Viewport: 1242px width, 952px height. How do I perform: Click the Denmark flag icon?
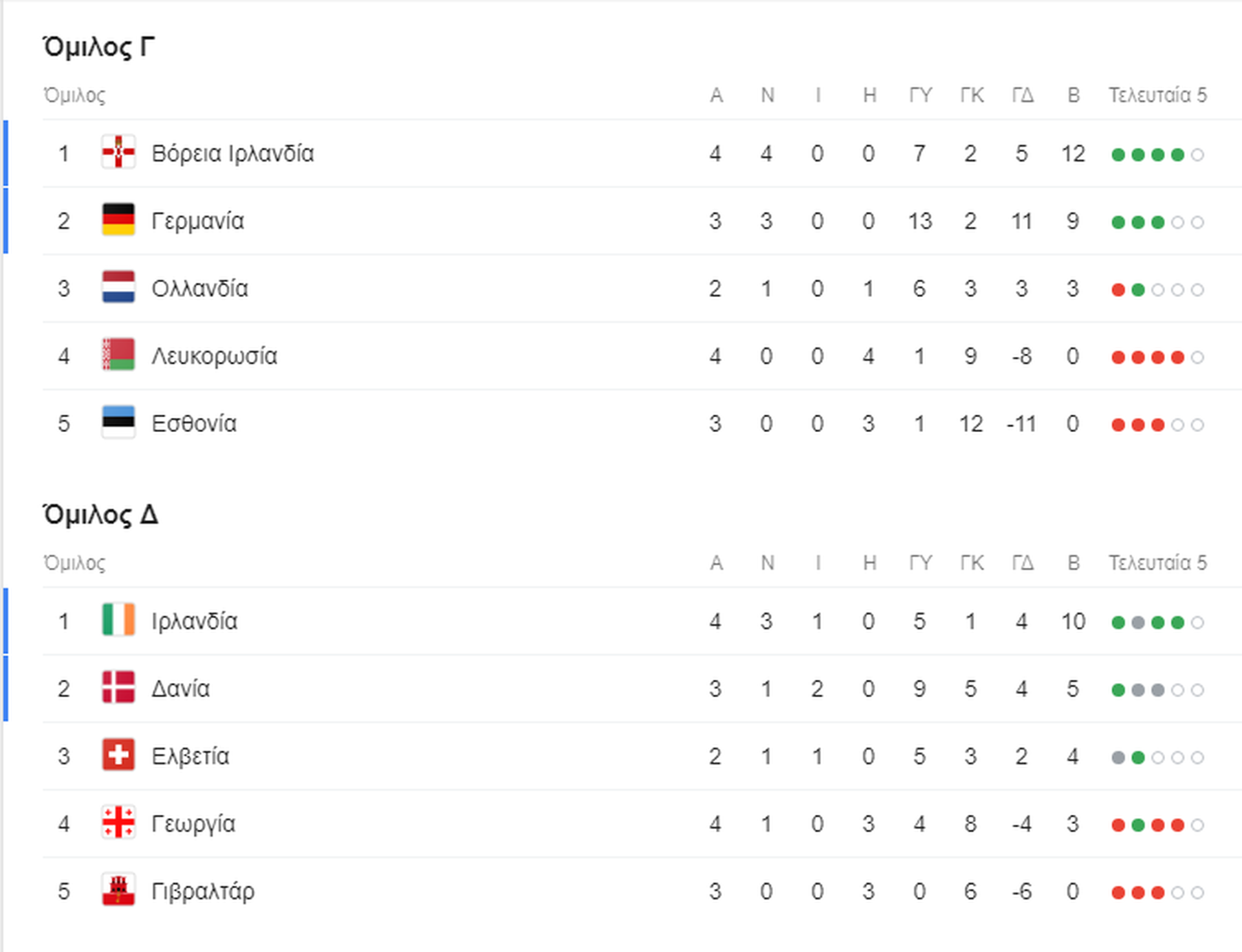[118, 687]
